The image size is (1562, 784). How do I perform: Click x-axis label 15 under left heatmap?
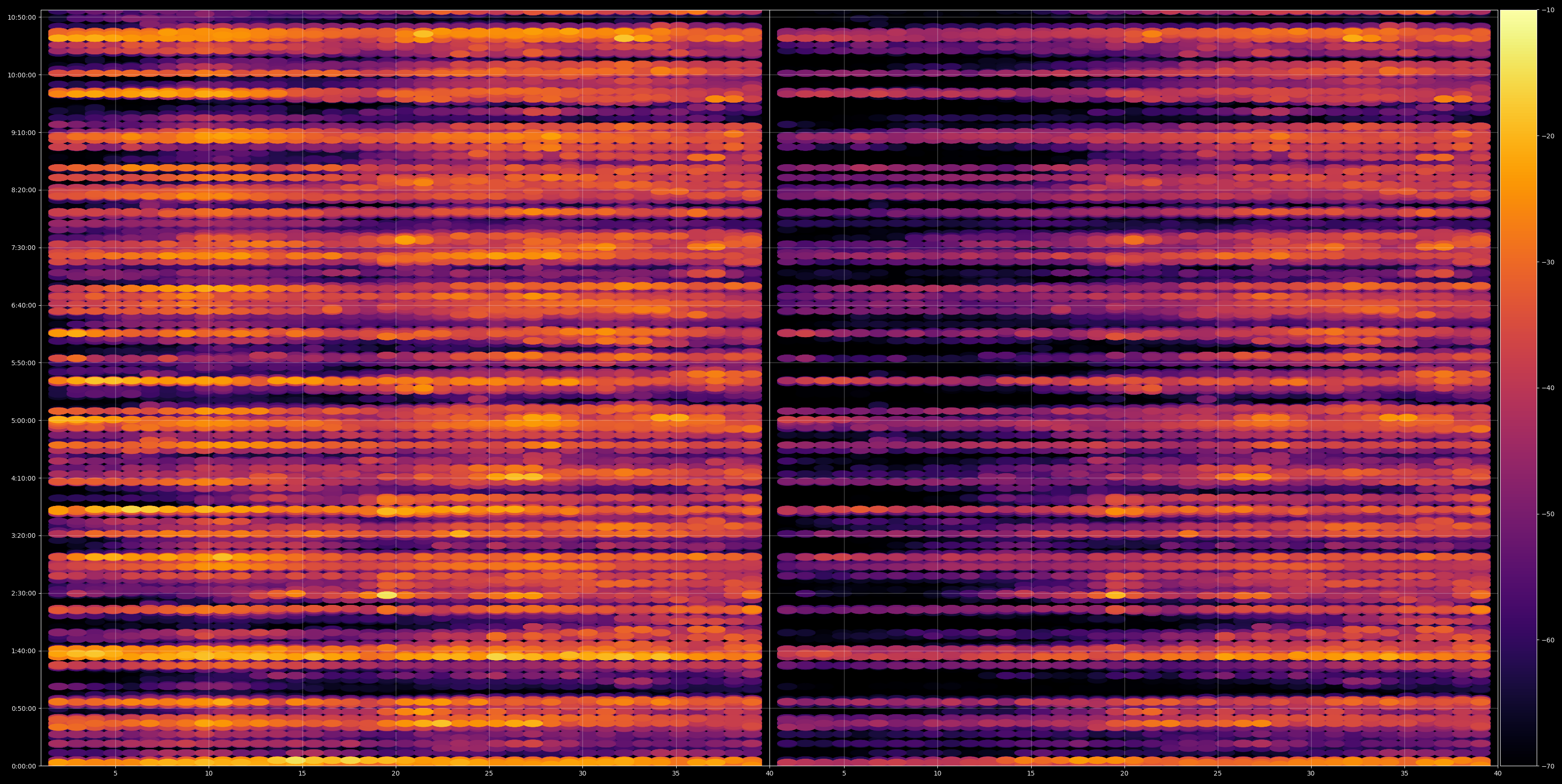click(x=302, y=774)
